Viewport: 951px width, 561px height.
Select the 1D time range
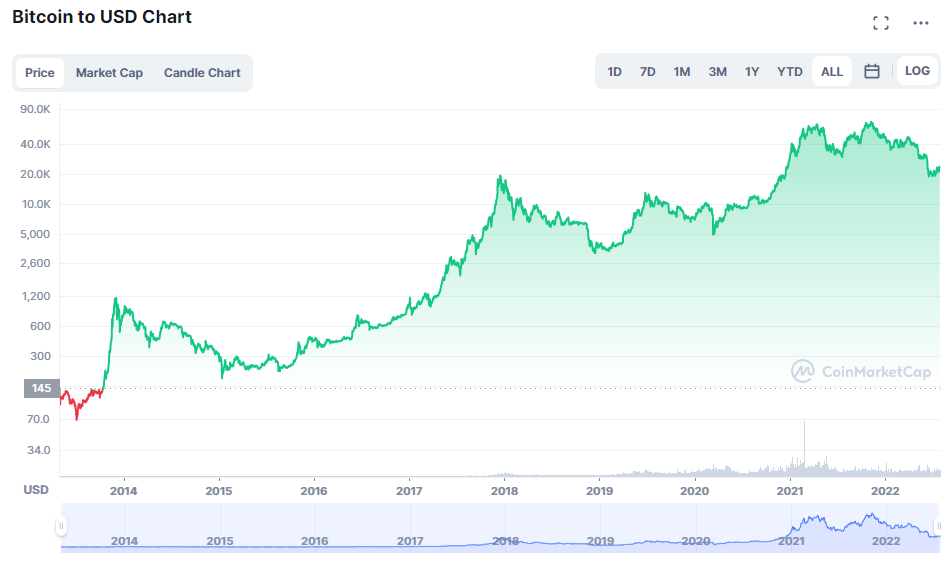tap(614, 72)
